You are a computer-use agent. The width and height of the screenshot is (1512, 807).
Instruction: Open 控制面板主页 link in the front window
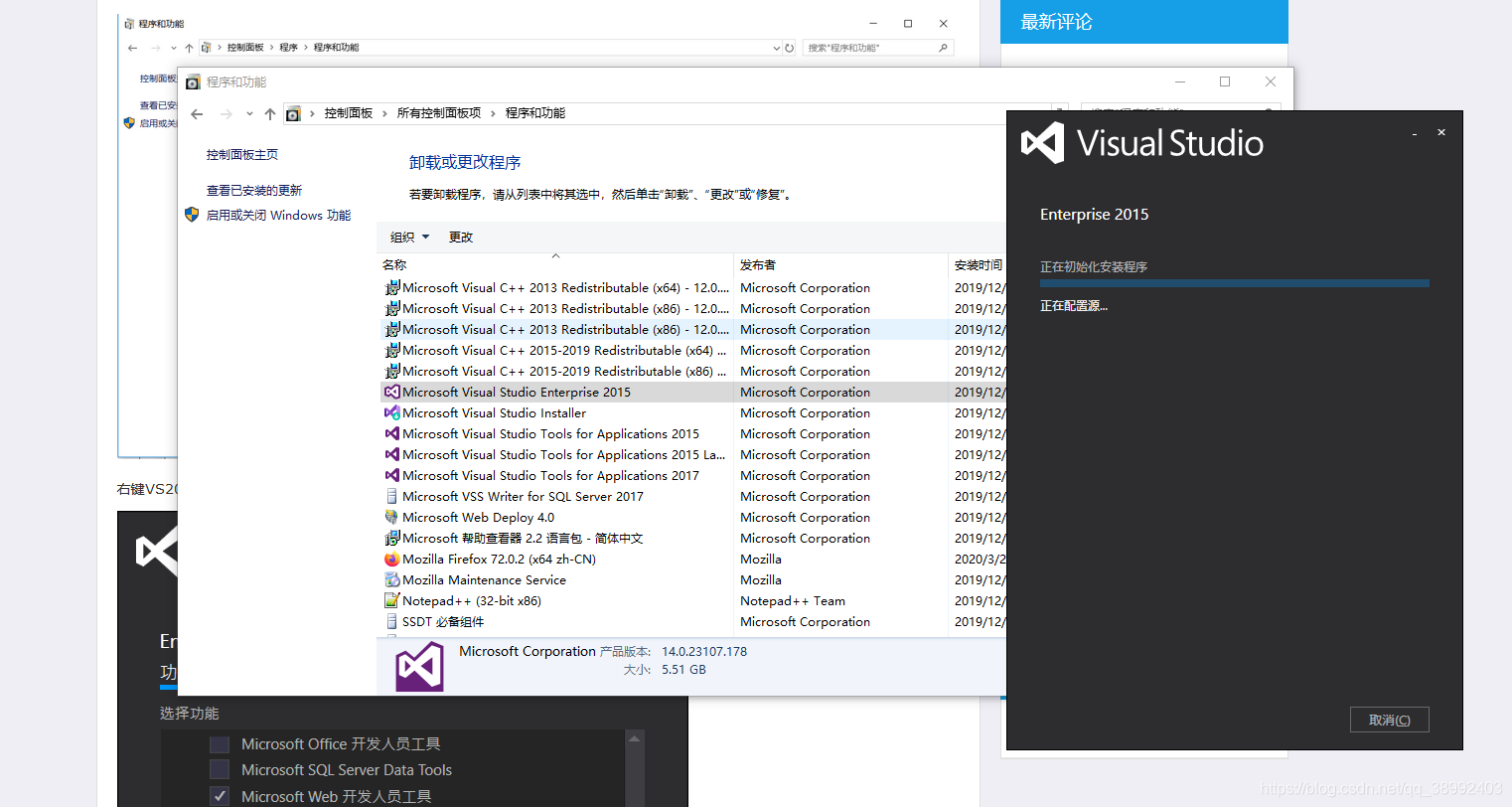tap(242, 154)
